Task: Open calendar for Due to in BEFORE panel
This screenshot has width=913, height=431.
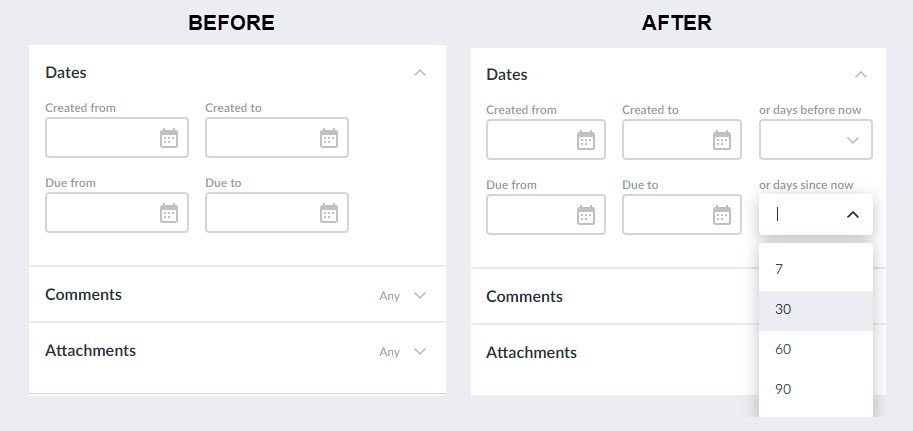Action: click(329, 213)
